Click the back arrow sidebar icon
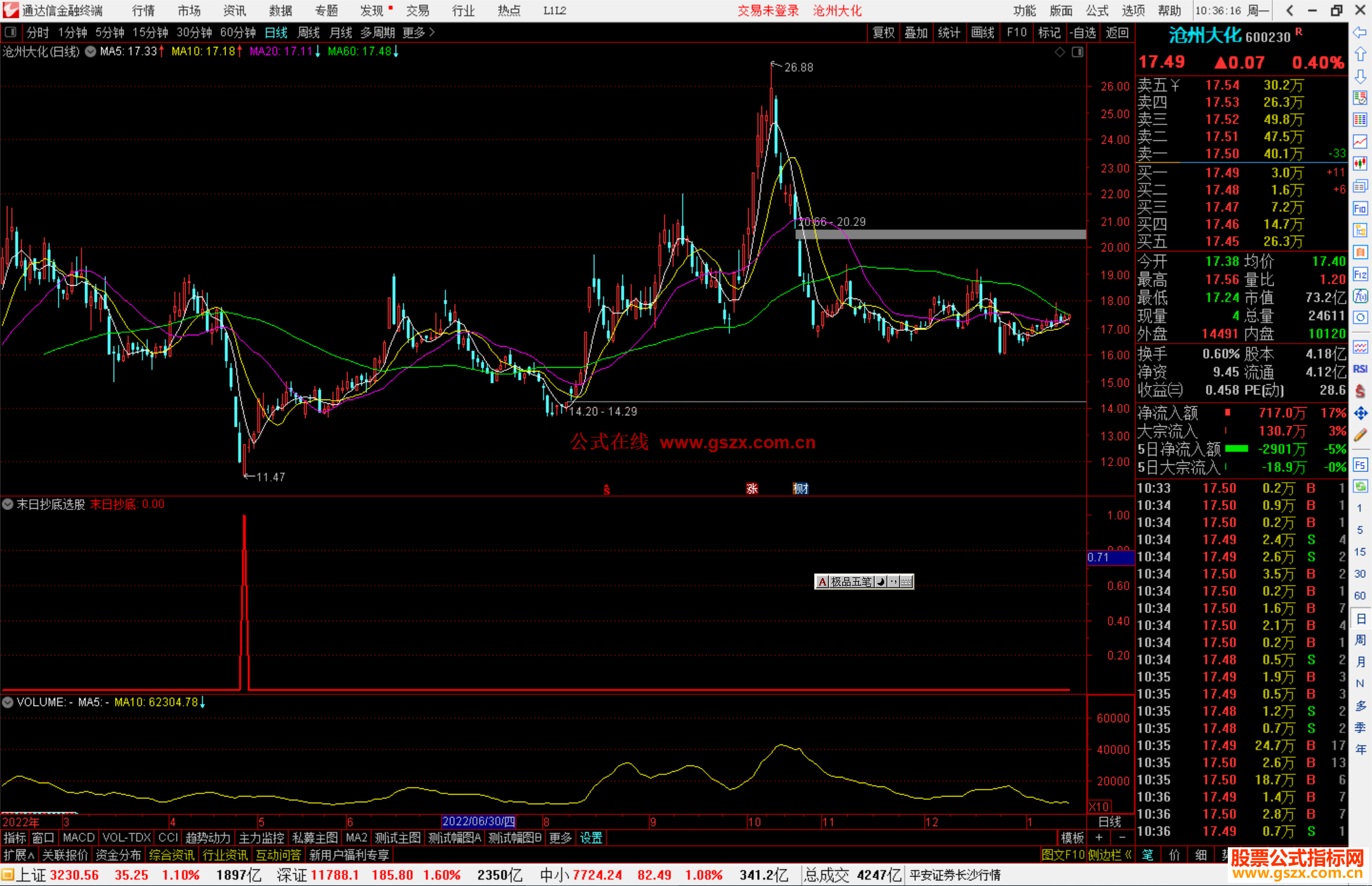 (x=1360, y=32)
